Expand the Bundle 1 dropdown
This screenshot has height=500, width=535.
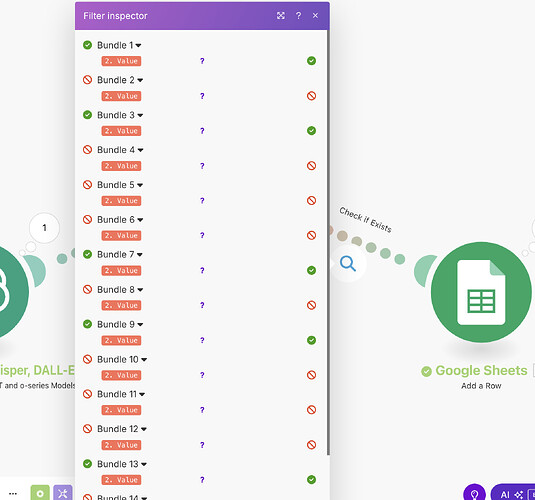coord(119,45)
